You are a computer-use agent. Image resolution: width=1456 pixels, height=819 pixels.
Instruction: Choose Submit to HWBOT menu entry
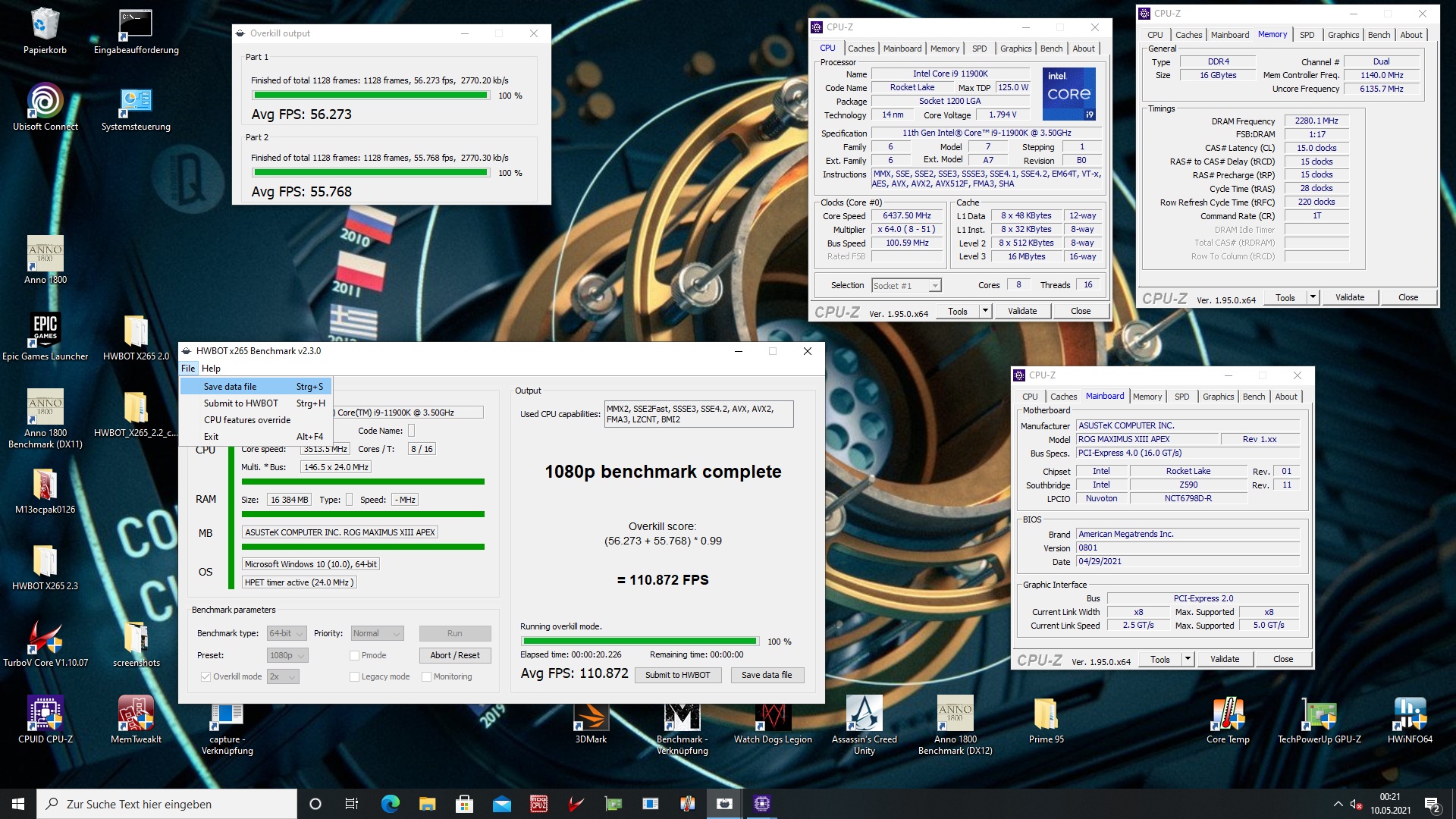click(x=256, y=403)
